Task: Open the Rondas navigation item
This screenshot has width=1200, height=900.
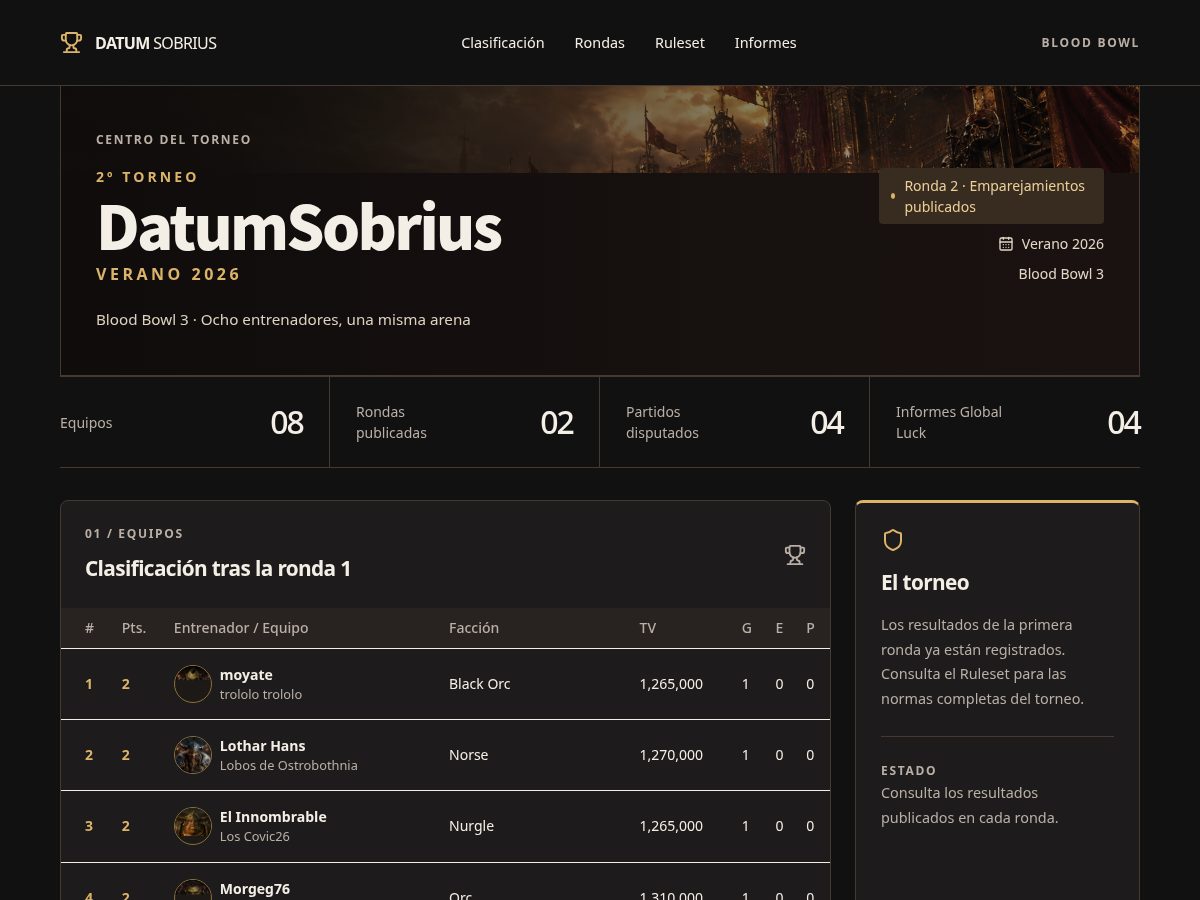Action: click(600, 43)
